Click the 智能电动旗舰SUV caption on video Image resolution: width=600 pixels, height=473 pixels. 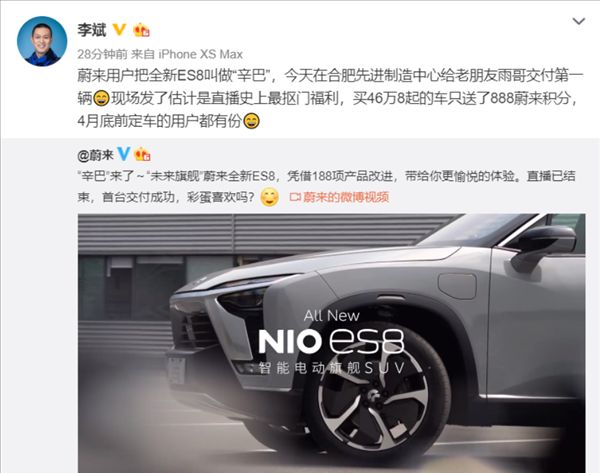331,368
